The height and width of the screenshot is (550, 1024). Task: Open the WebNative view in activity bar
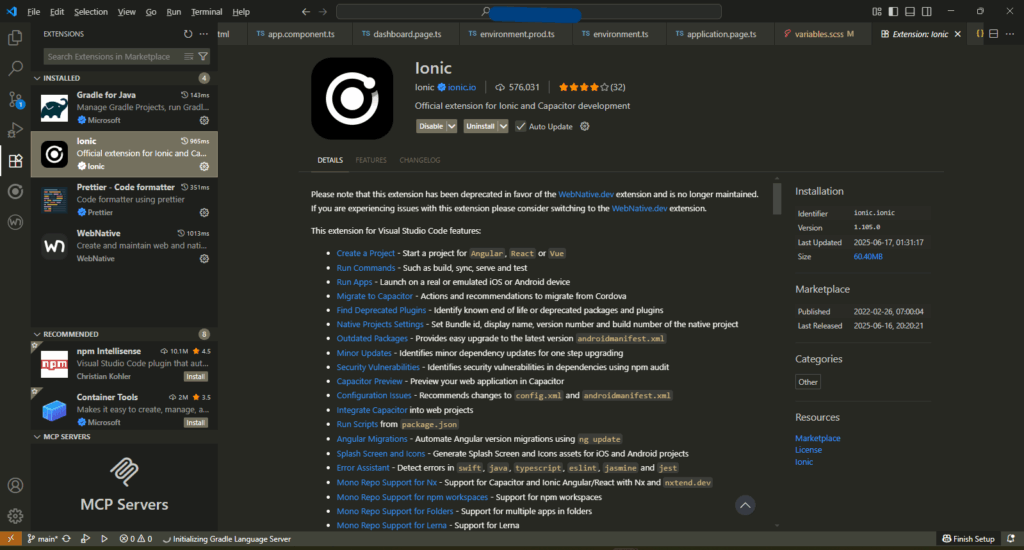click(x=15, y=222)
